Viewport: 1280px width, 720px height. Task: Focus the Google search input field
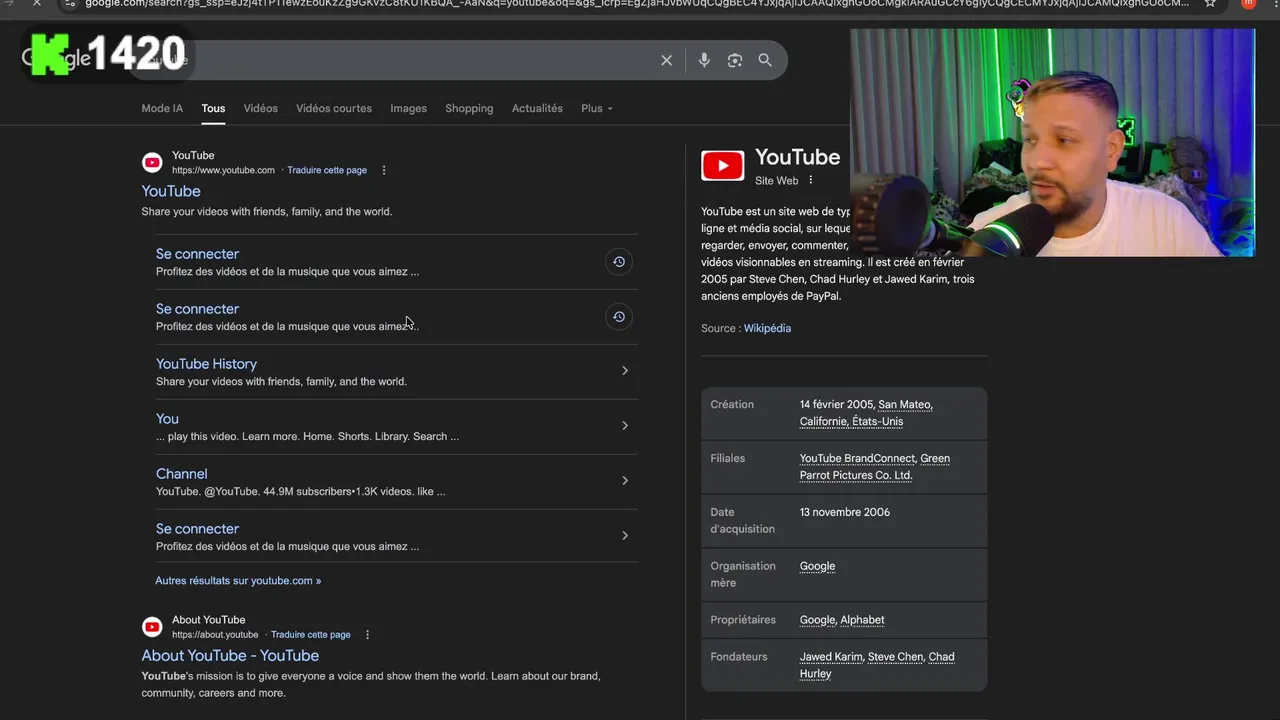point(400,60)
